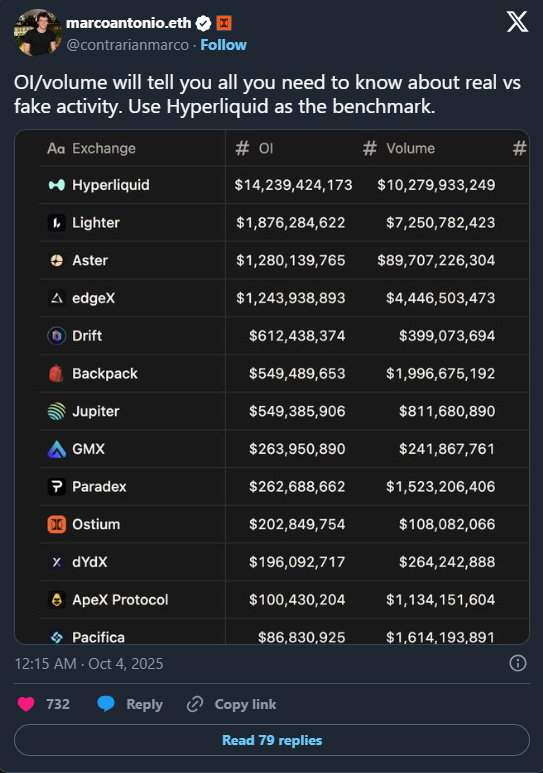The image size is (543, 773).
Task: Click the X logo icon
Action: coord(517,22)
